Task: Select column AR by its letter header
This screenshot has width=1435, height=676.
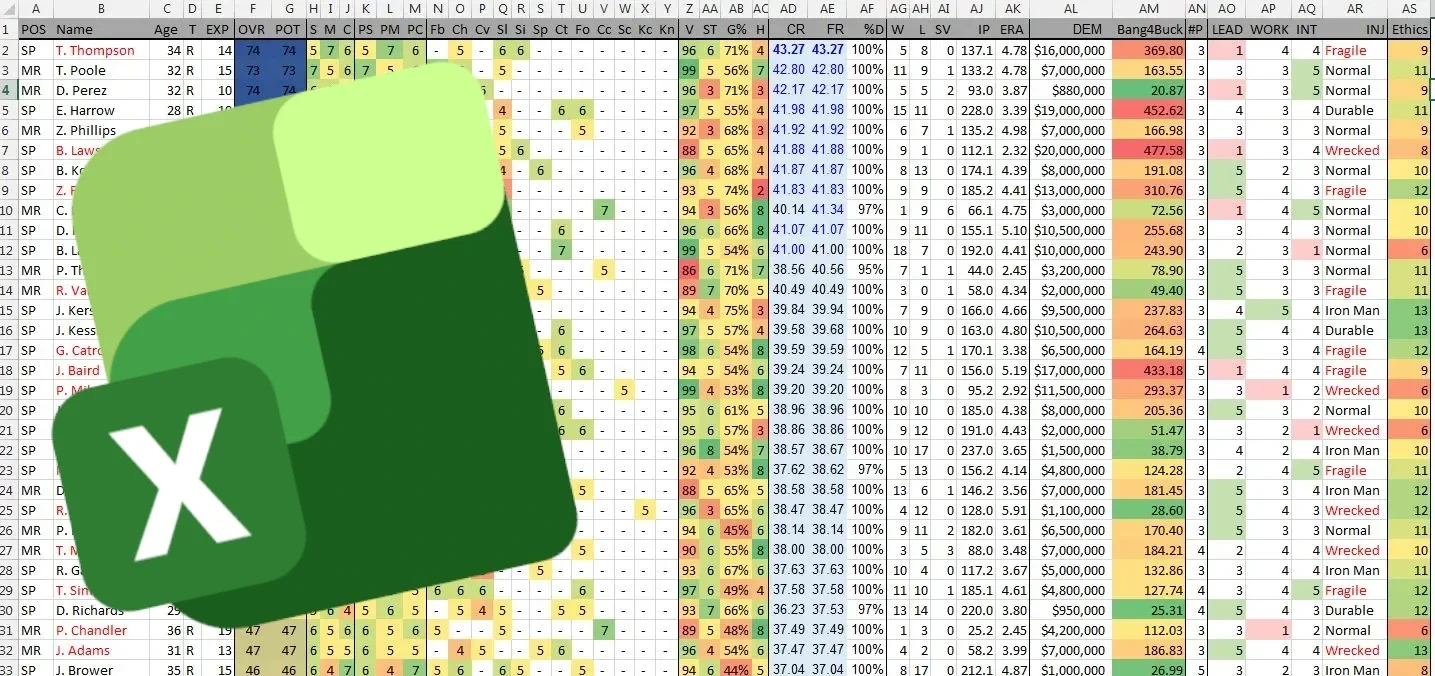Action: [1354, 9]
